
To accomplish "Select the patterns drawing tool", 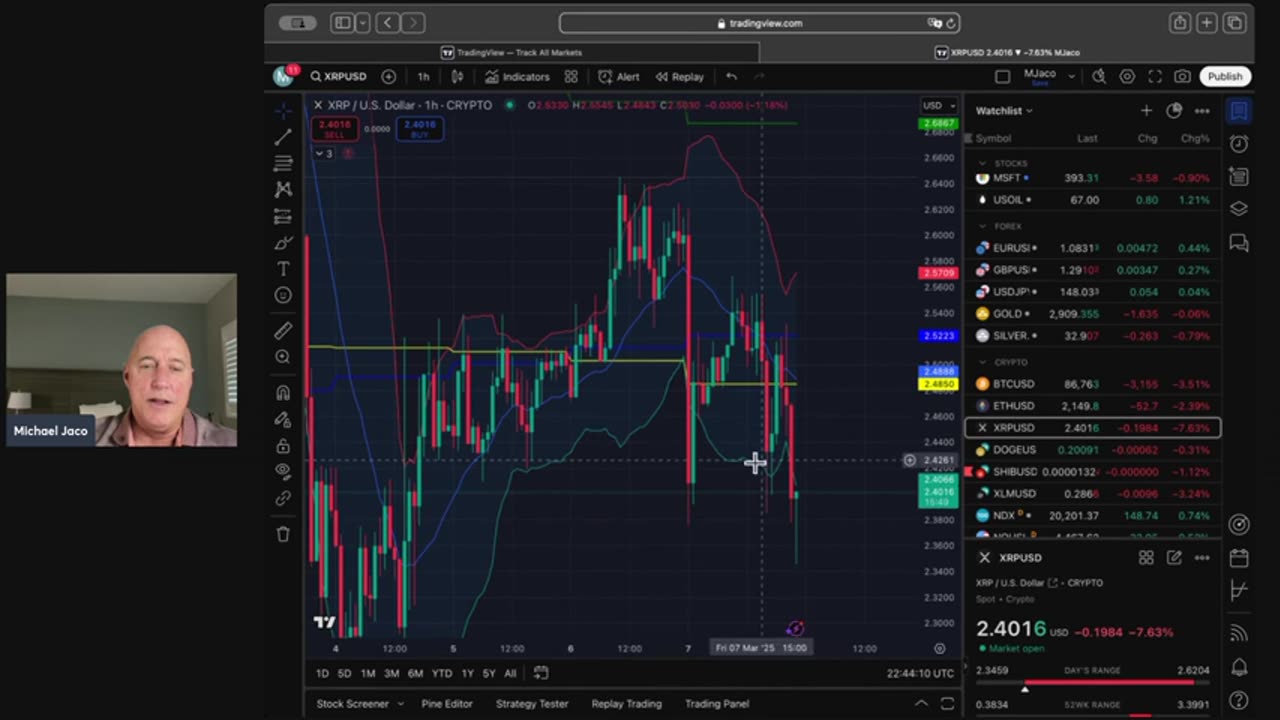I will pos(283,189).
